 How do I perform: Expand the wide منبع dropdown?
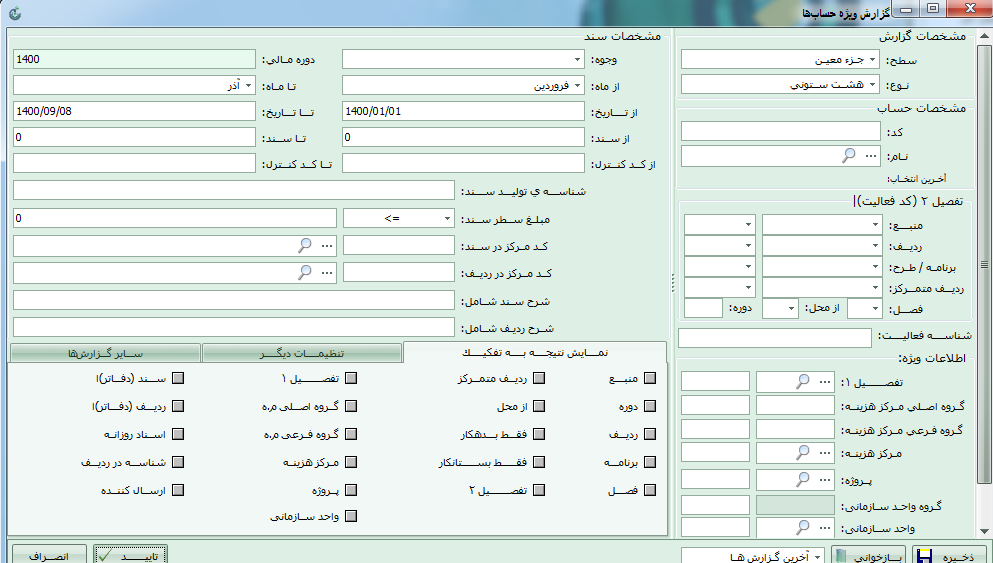[x=875, y=225]
